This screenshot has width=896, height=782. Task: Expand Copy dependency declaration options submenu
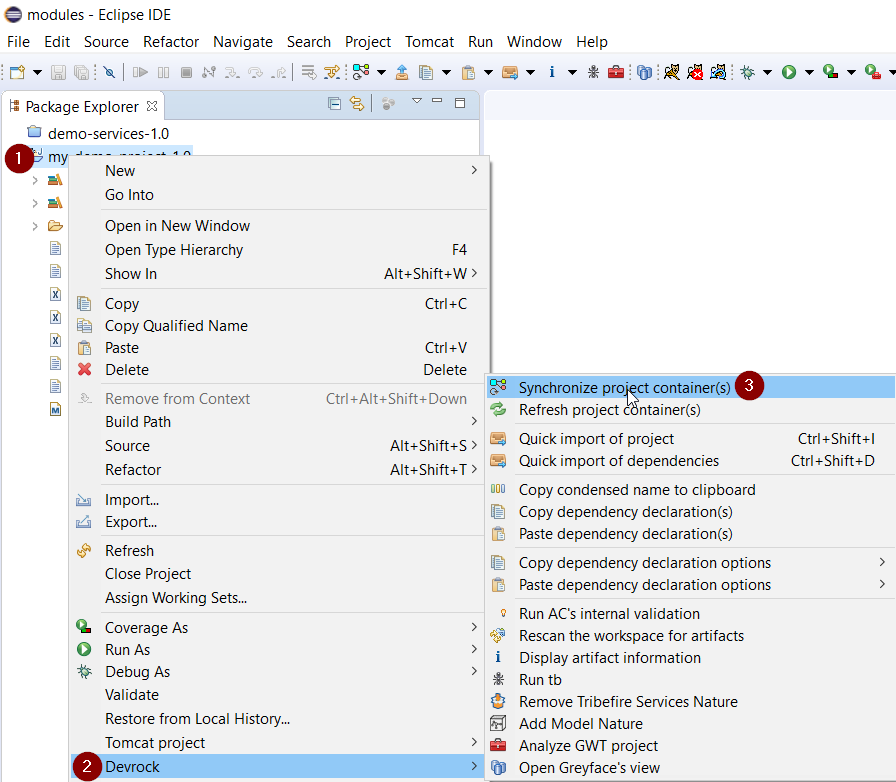coord(645,563)
